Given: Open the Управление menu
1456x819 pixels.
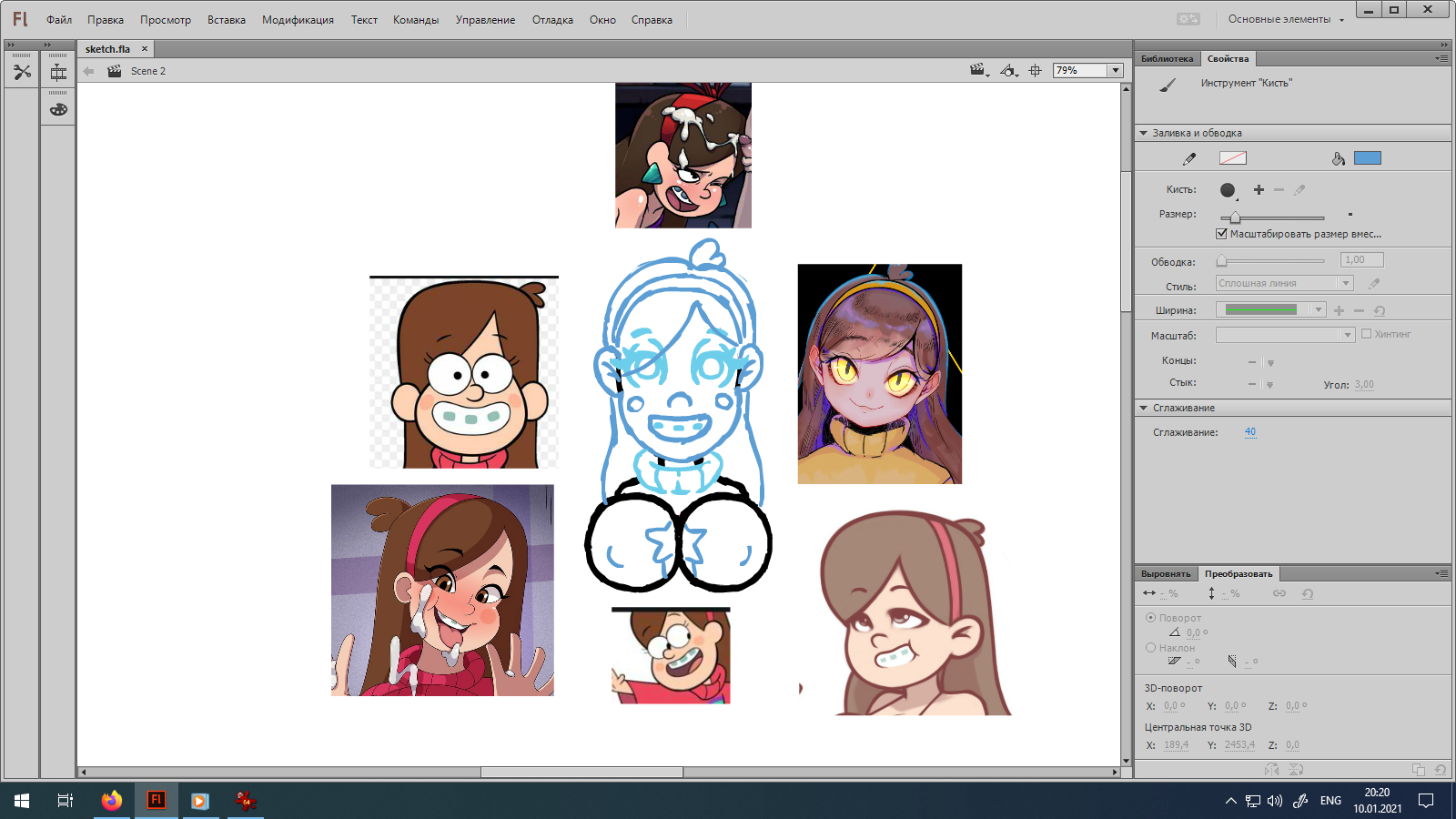Looking at the screenshot, I should click(485, 20).
